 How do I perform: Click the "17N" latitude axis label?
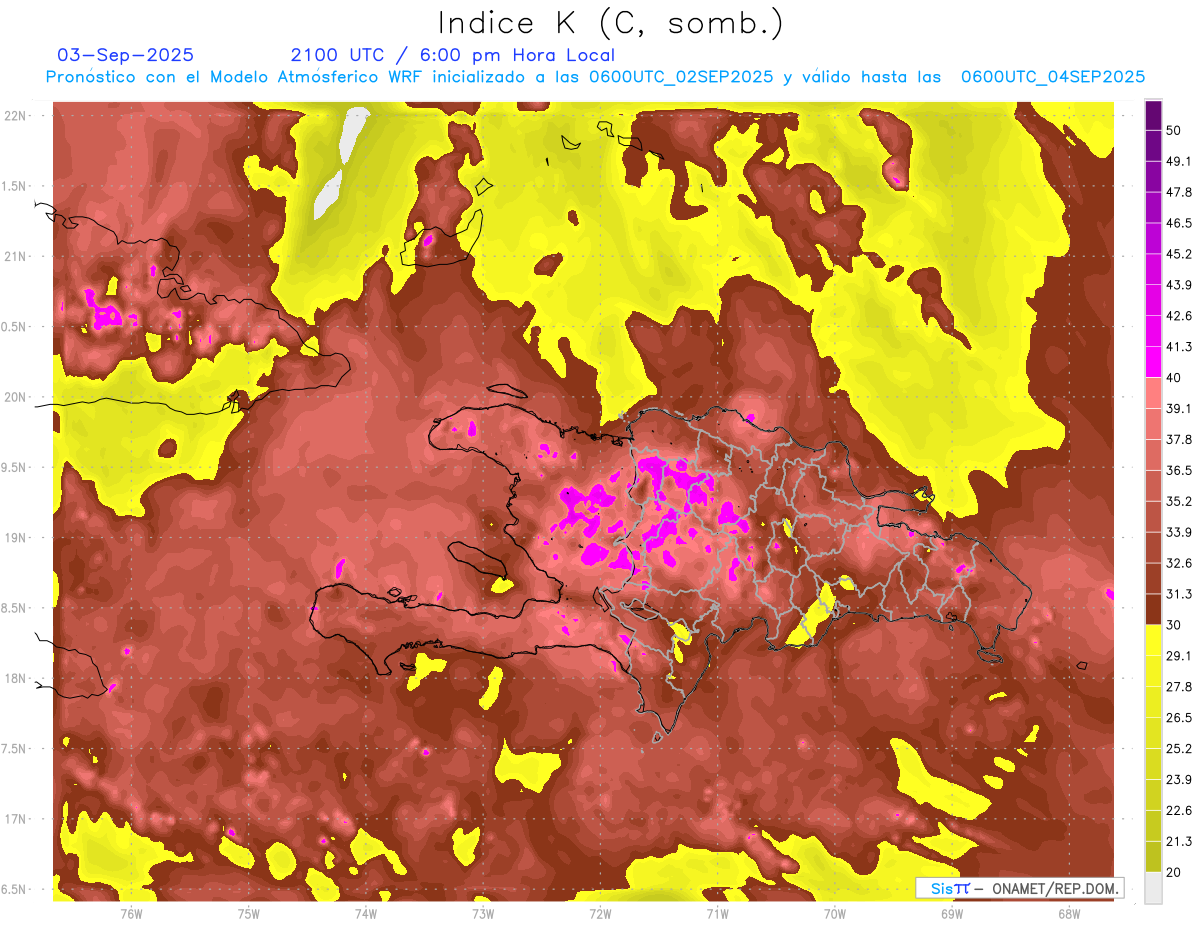16,819
